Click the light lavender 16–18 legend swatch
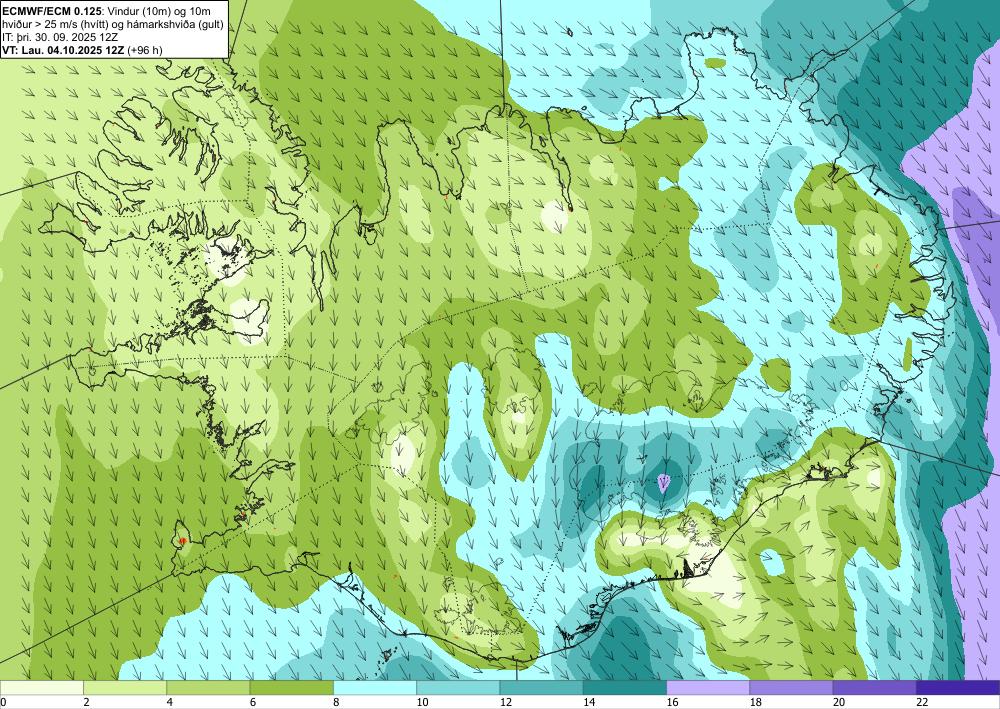 tap(708, 688)
